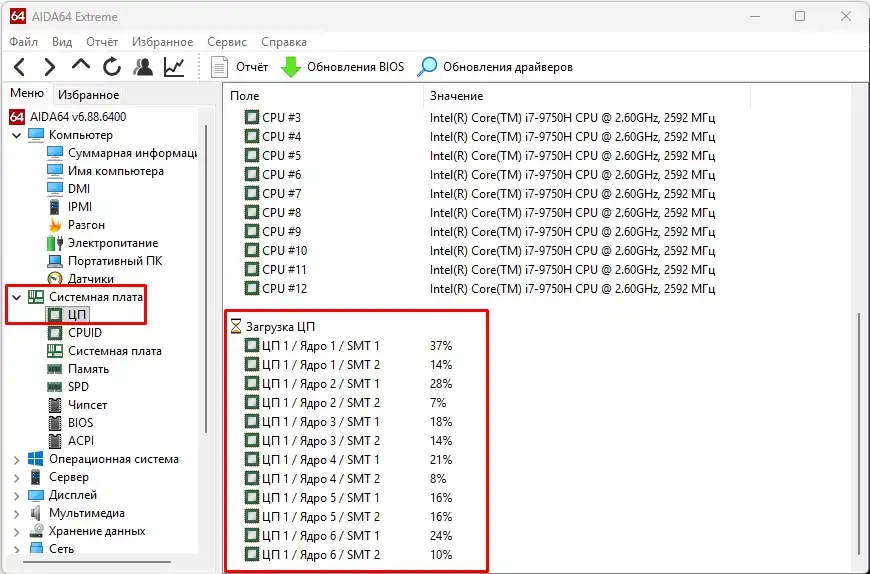This screenshot has height=574, width=870.
Task: Select the CPU #3 row
Action: tap(479, 118)
